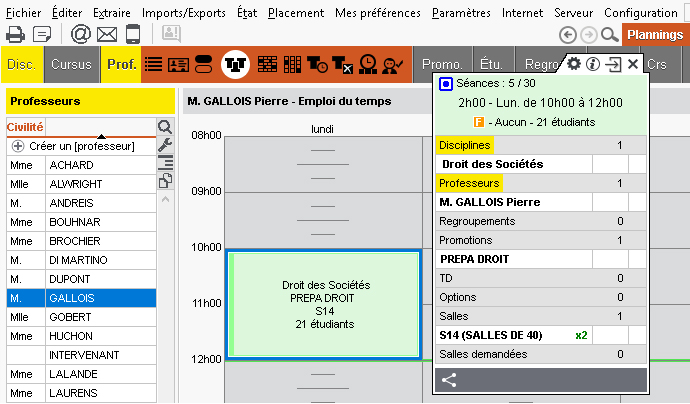
Task: Click the greyed contact card icon
Action: point(172,33)
